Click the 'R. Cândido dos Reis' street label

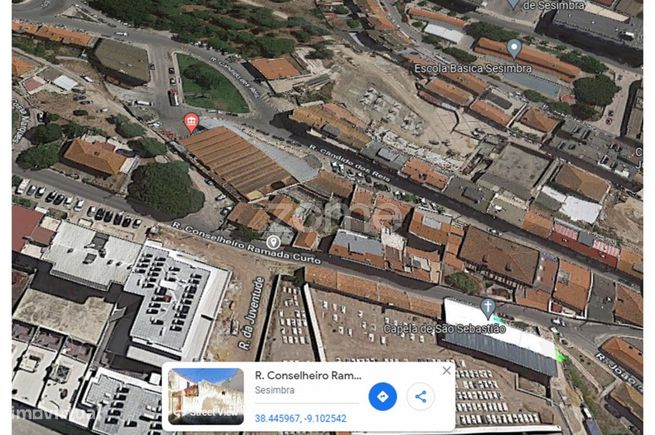pyautogui.click(x=350, y=163)
